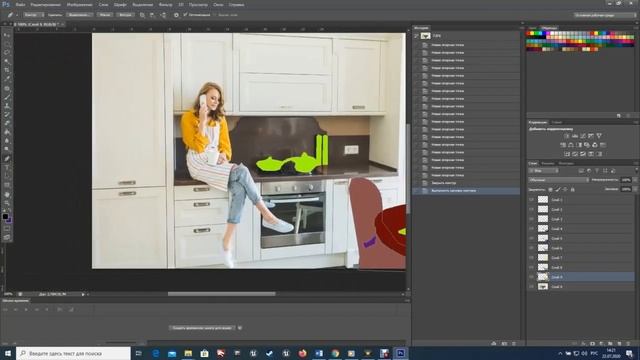Select the Eraser tool
This screenshot has width=640, height=360.
coord(7,123)
